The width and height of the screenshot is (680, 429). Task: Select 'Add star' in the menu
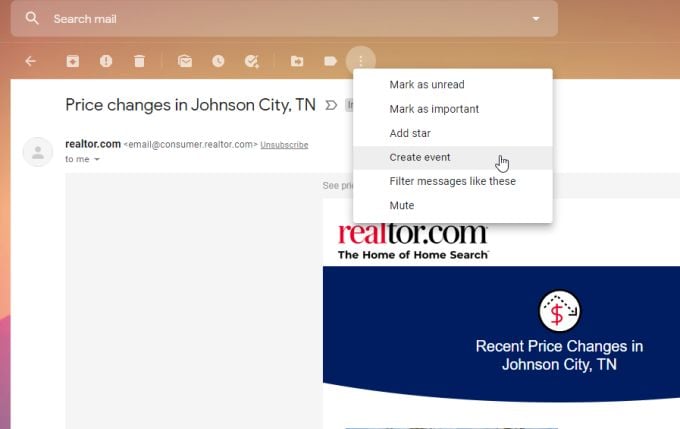[x=453, y=133]
